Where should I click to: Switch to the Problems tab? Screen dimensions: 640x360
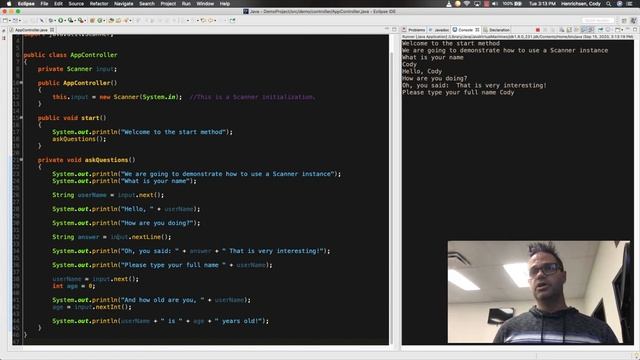click(413, 30)
